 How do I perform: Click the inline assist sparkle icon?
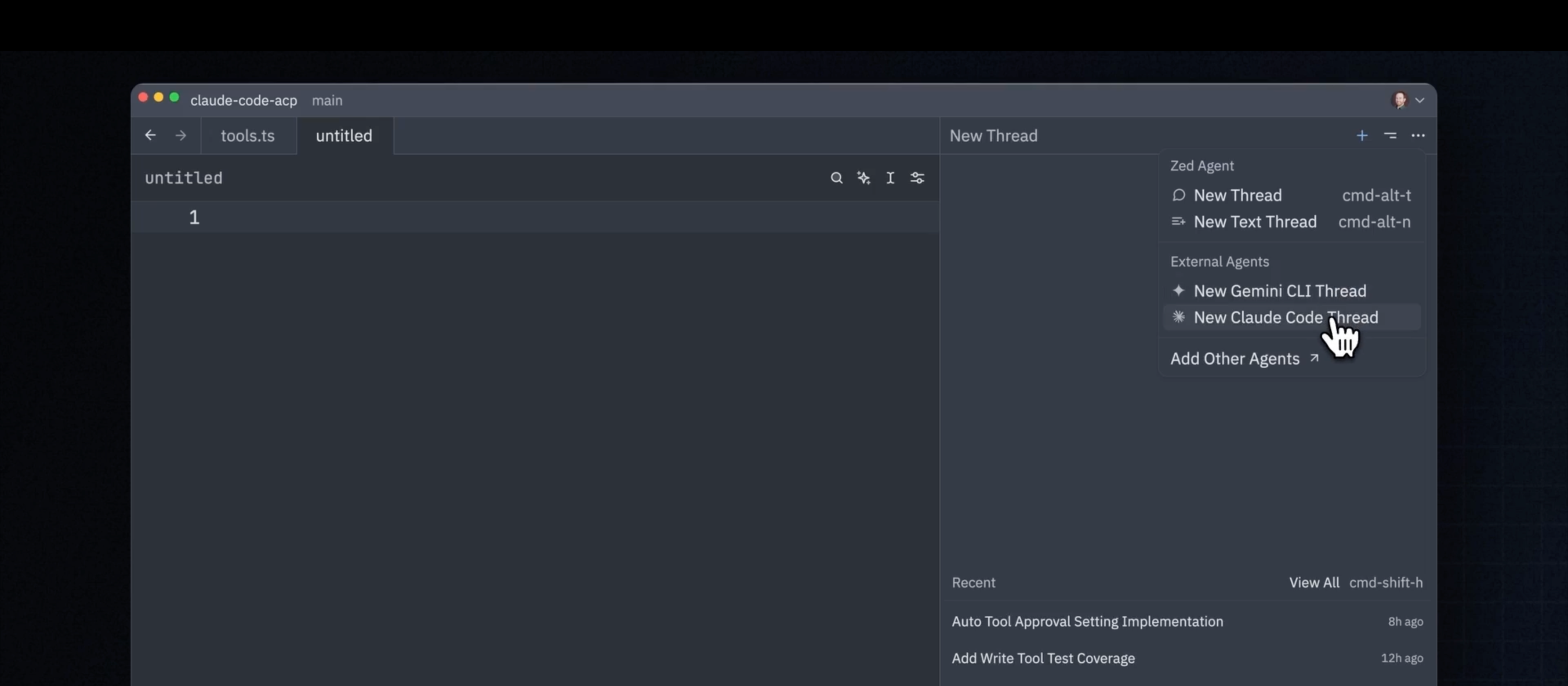tap(863, 178)
